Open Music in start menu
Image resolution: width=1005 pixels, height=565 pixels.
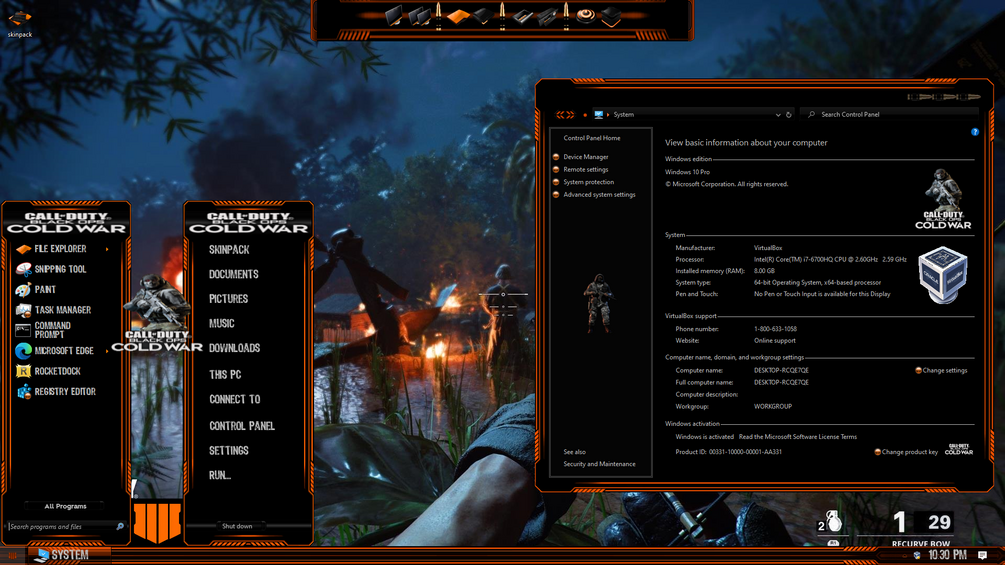[222, 323]
